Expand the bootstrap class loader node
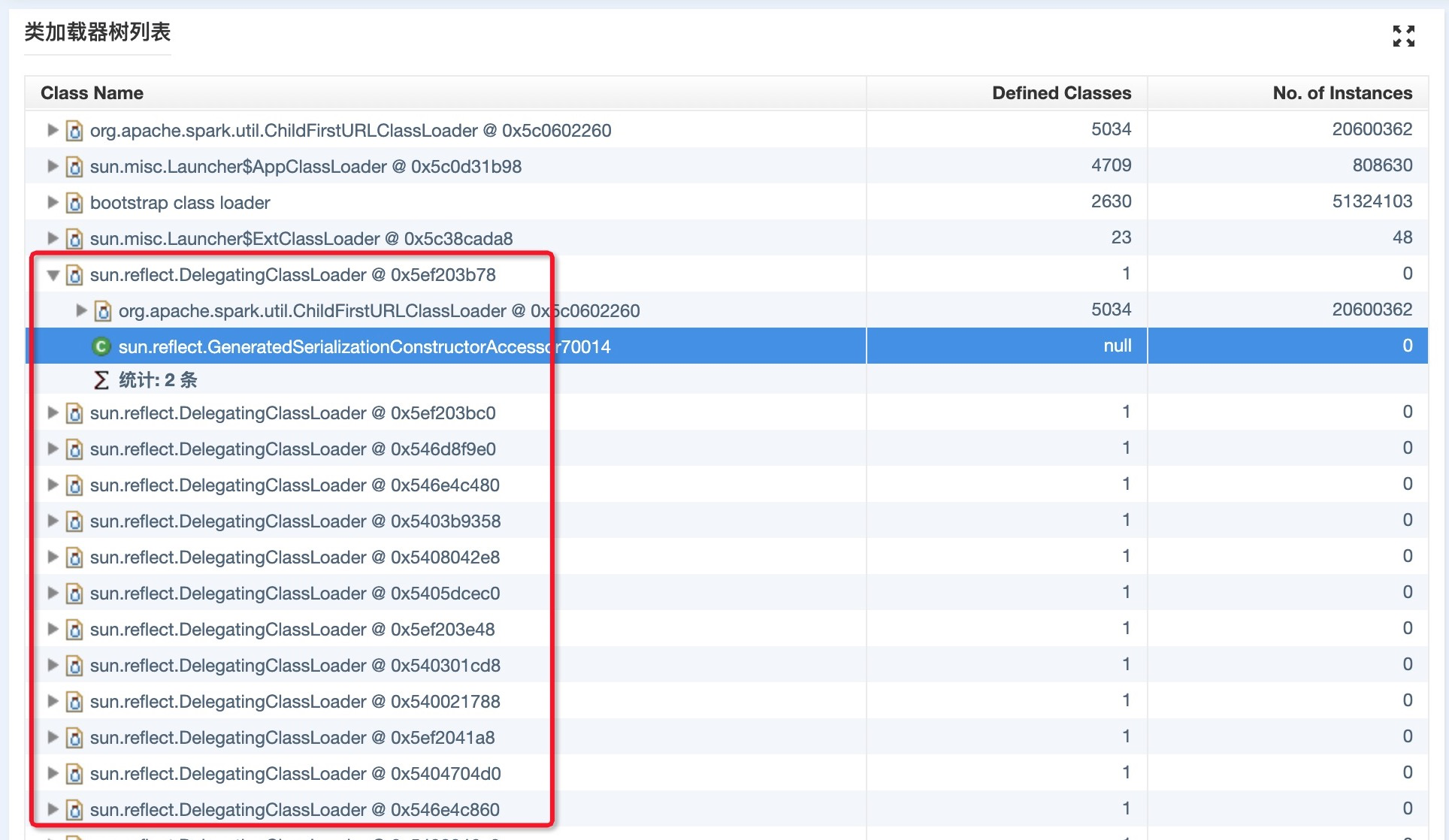This screenshot has height=840, width=1449. [53, 202]
